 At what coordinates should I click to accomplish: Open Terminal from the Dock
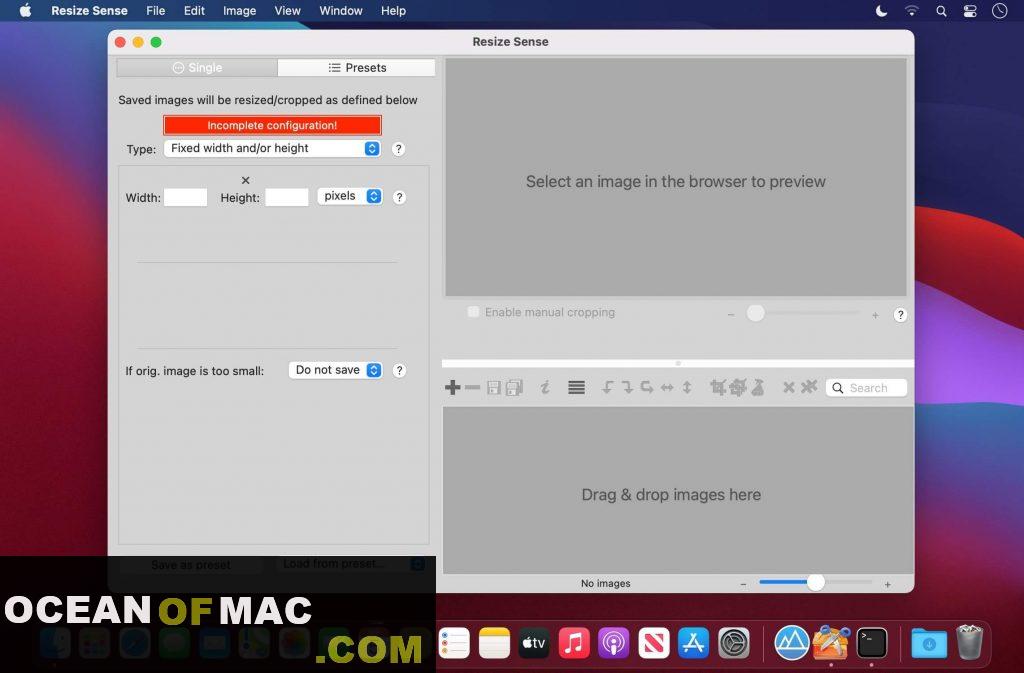872,643
